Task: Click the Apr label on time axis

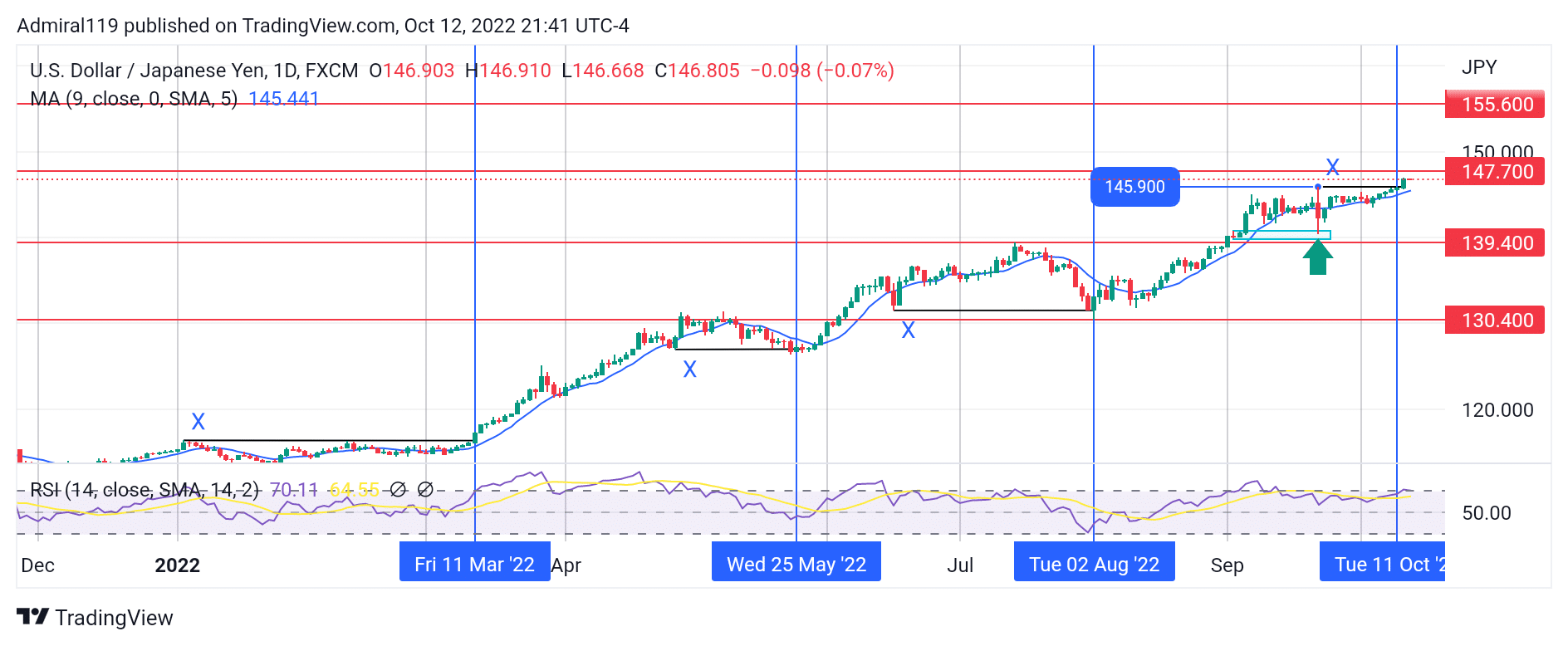Action: click(x=566, y=565)
